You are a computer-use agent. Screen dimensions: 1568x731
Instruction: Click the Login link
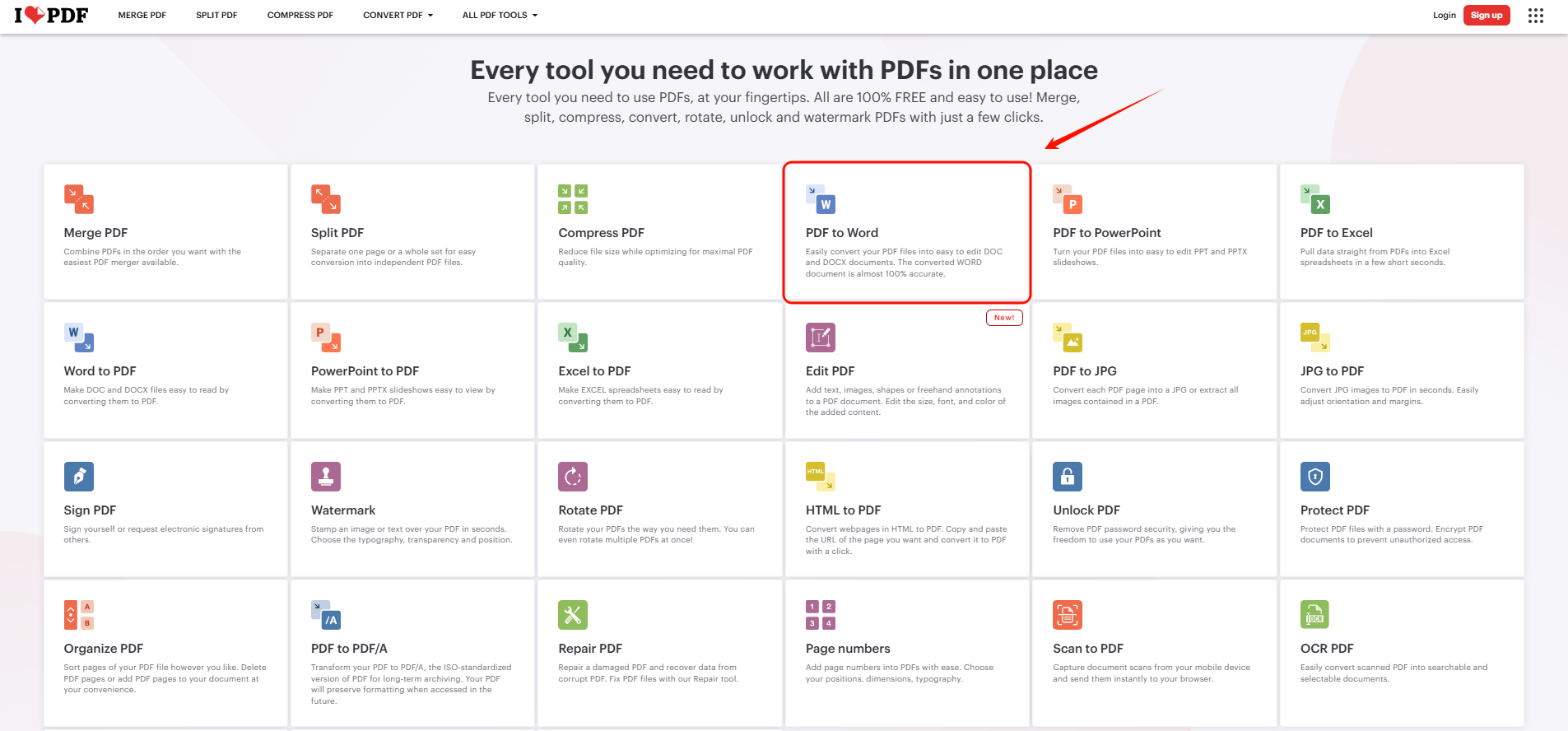point(1445,16)
